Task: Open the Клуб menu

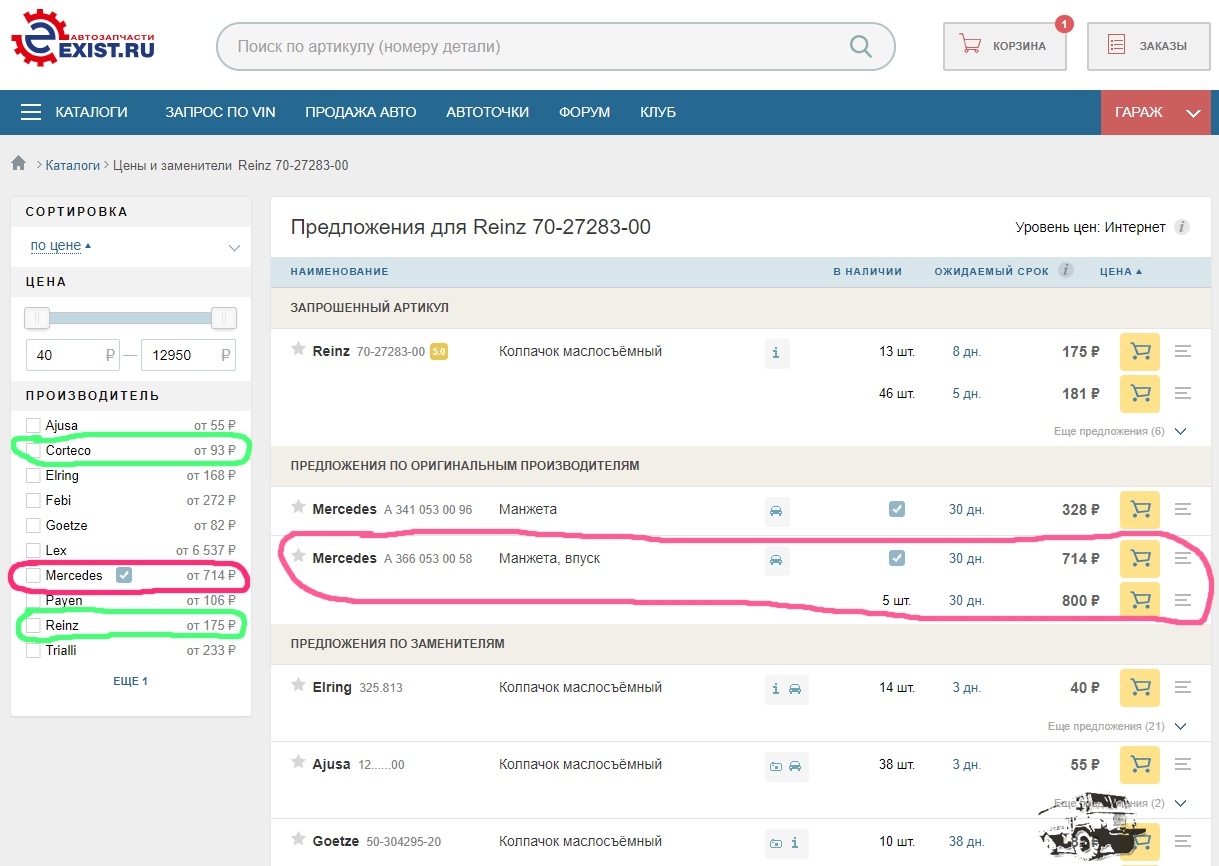Action: tap(658, 112)
